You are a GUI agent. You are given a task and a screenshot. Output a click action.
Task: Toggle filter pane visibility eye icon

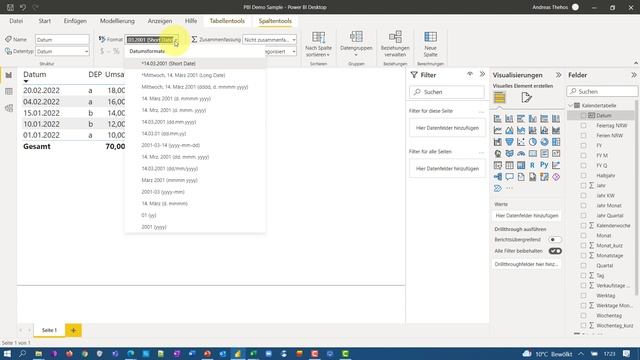[470, 74]
